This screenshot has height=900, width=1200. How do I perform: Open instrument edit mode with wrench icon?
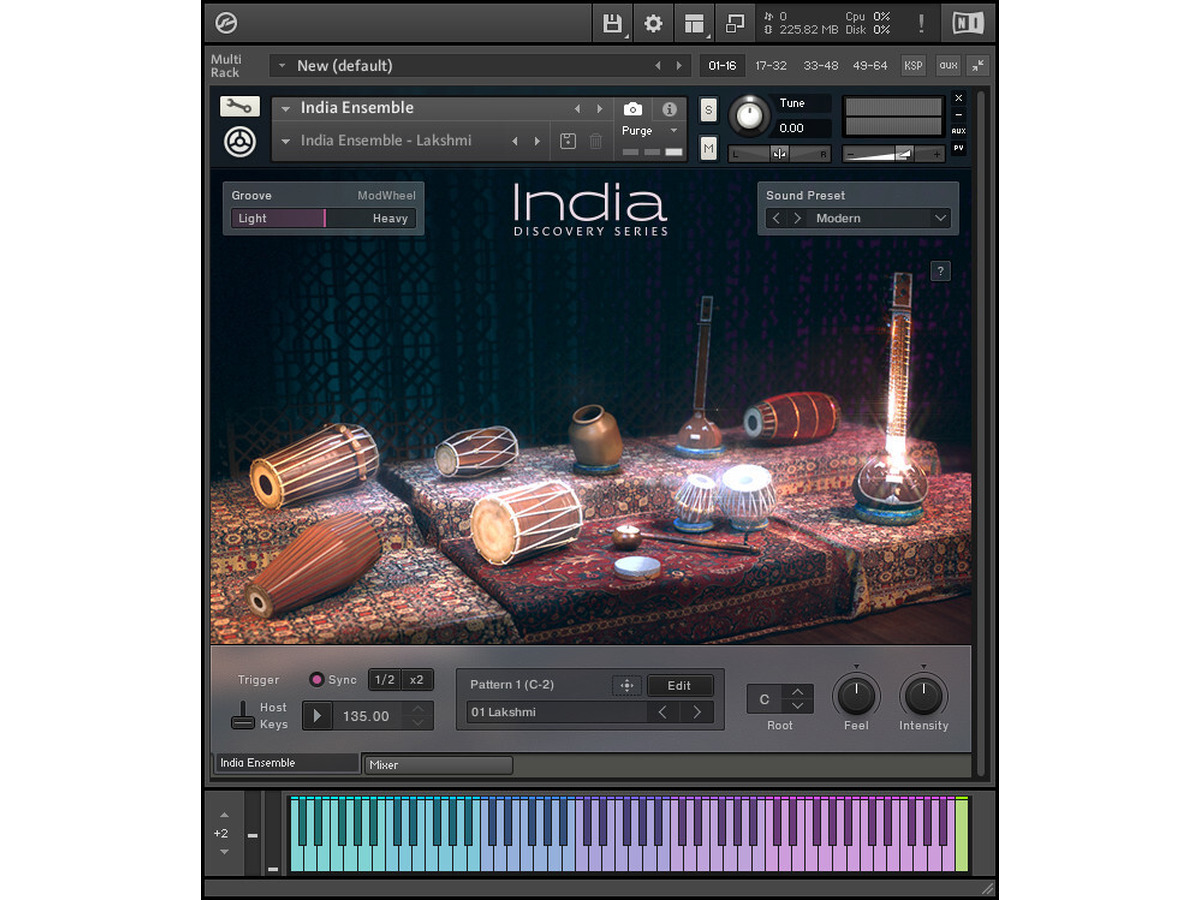[x=240, y=107]
